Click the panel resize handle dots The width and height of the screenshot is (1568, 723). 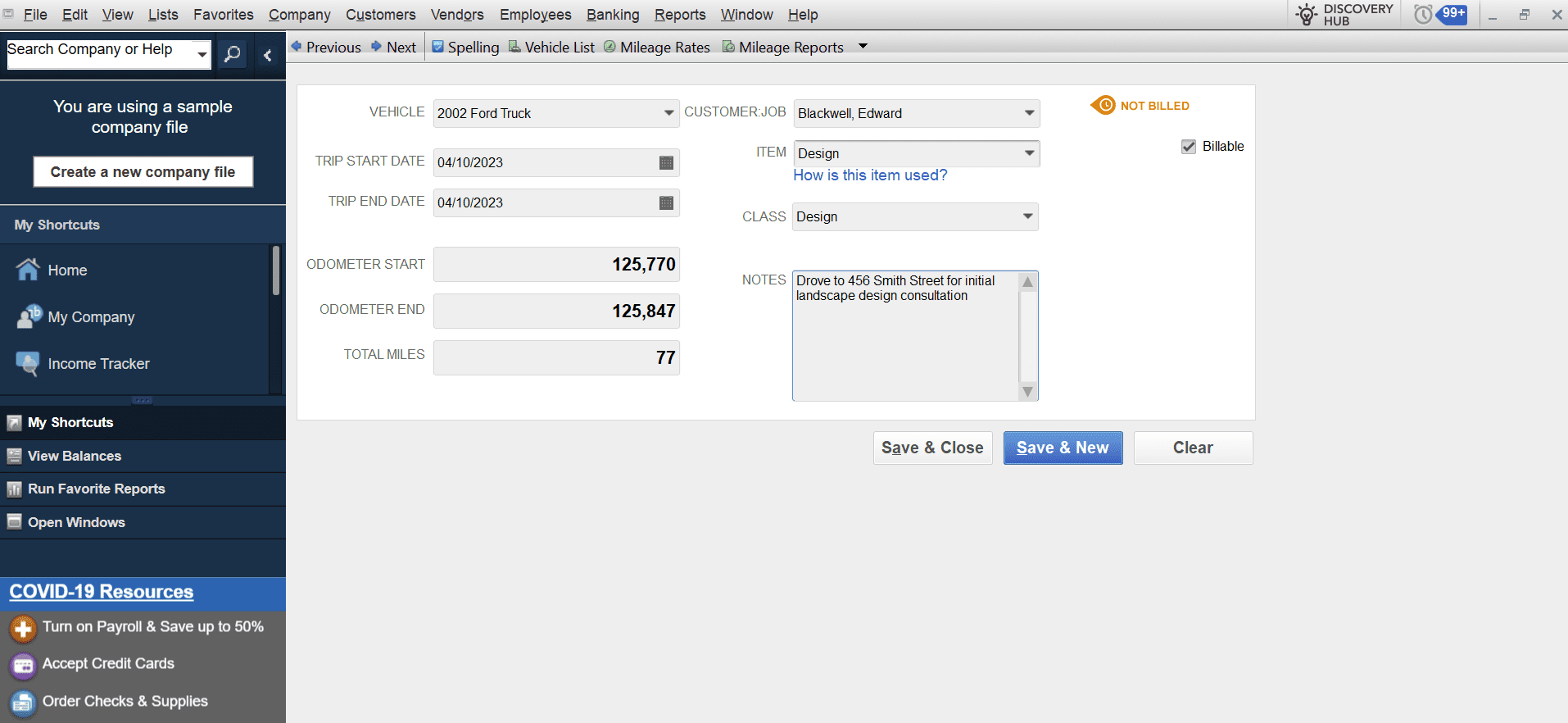click(142, 400)
